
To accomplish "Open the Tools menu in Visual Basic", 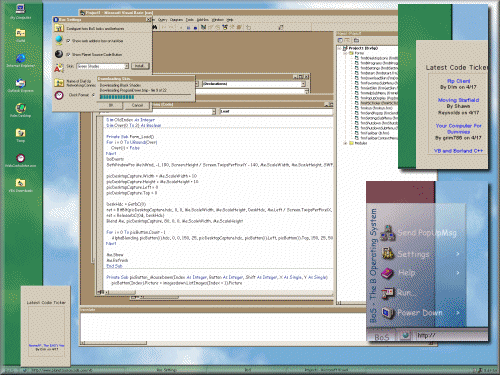I will 189,20.
